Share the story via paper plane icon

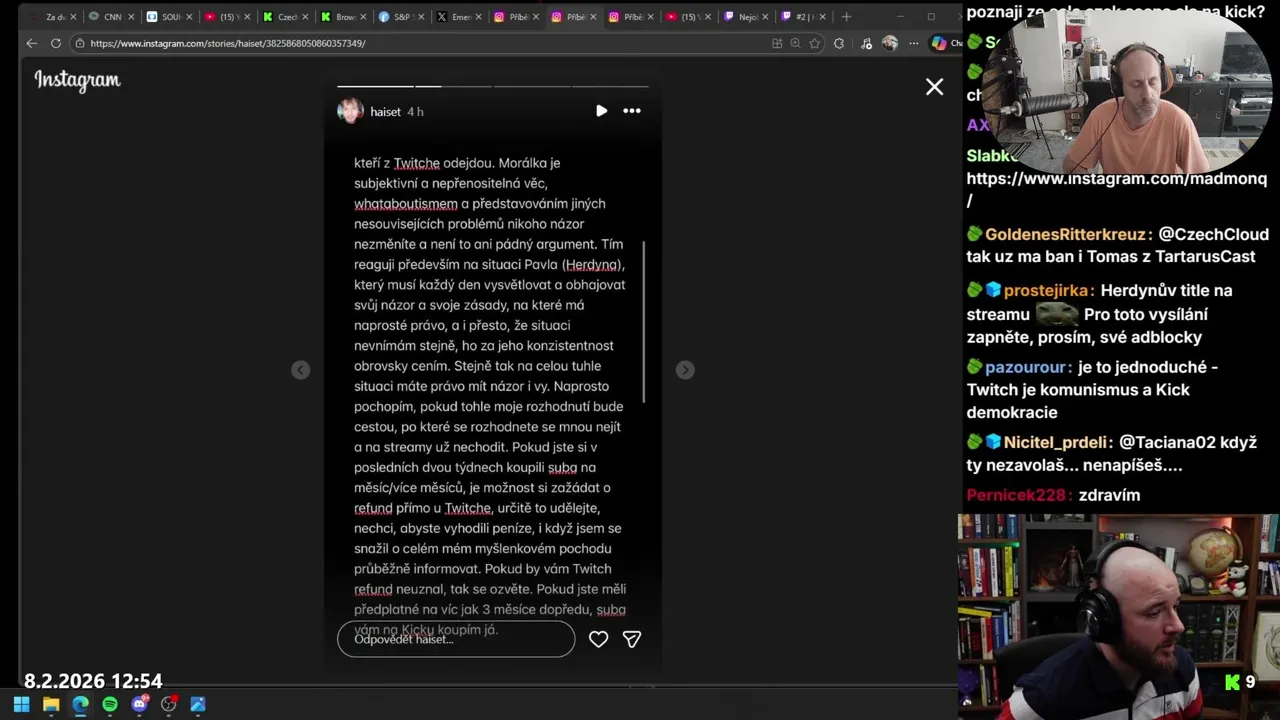point(632,639)
